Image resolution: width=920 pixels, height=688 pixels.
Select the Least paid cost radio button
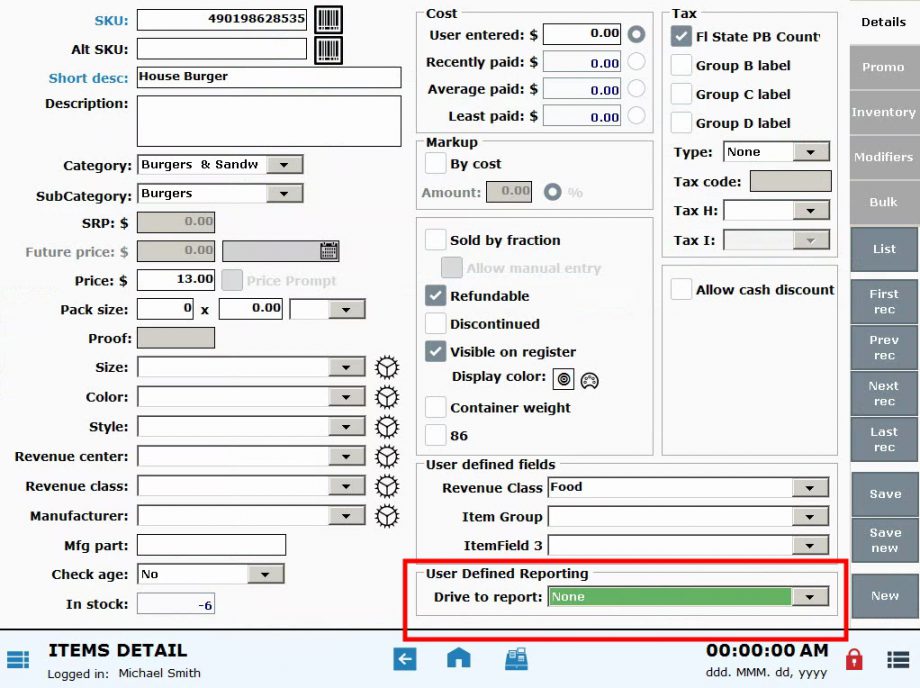point(636,116)
